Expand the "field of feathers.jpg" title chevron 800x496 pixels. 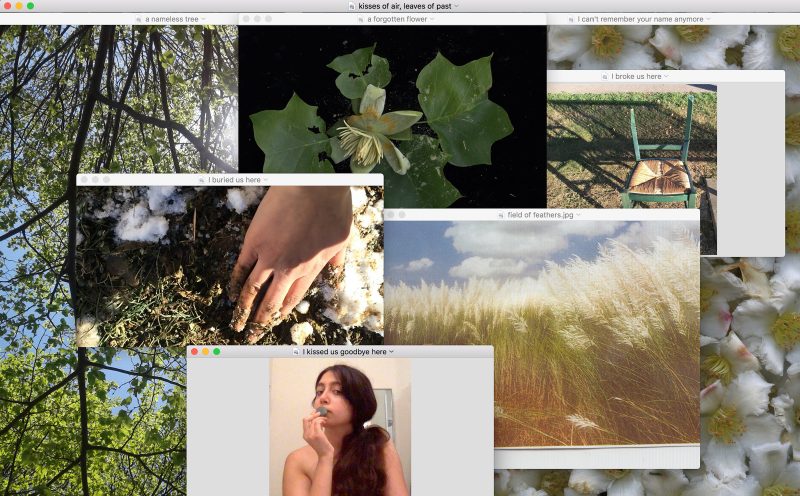pyautogui.click(x=579, y=215)
